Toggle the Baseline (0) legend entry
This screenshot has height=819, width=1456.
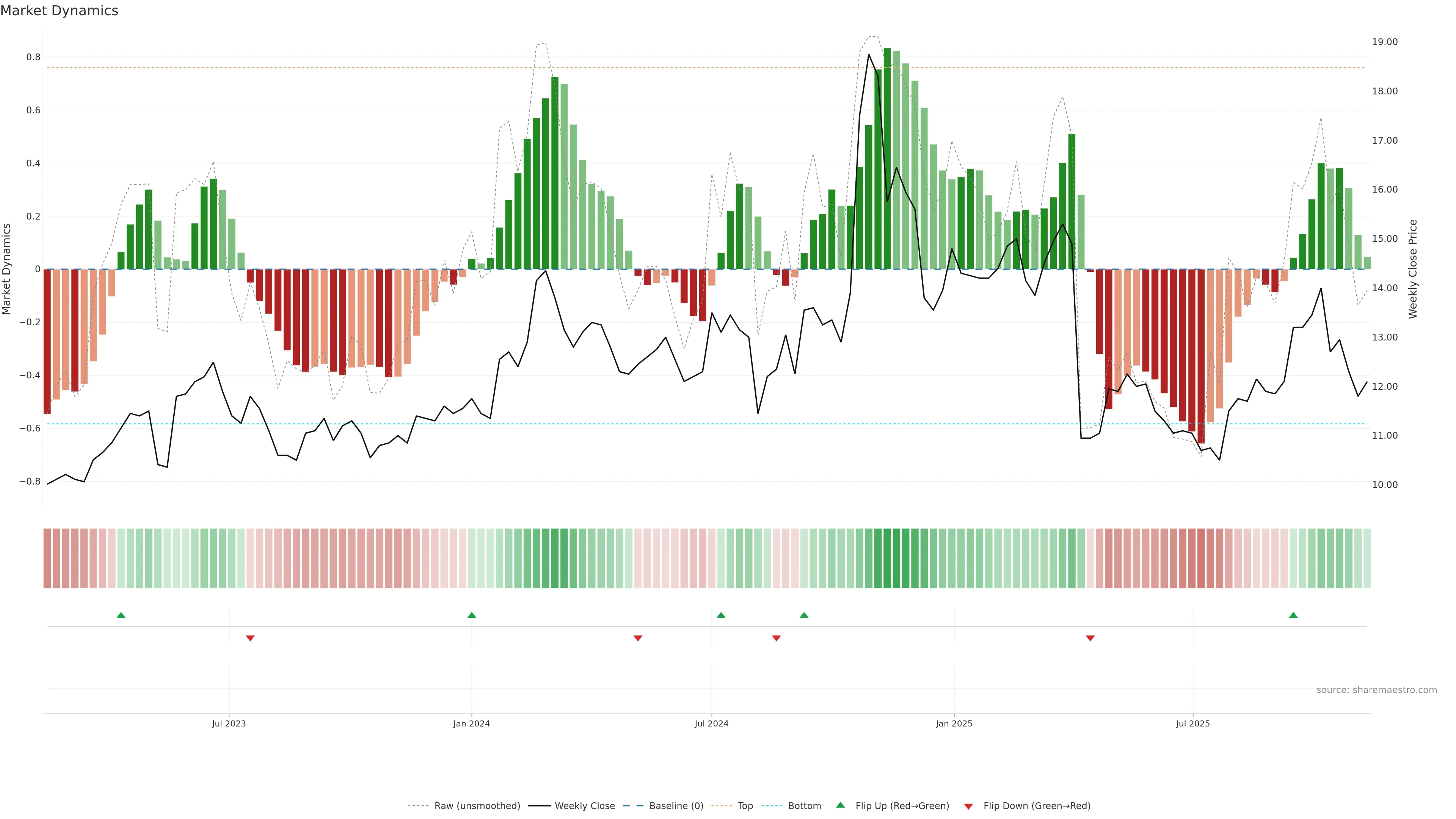tap(676, 806)
